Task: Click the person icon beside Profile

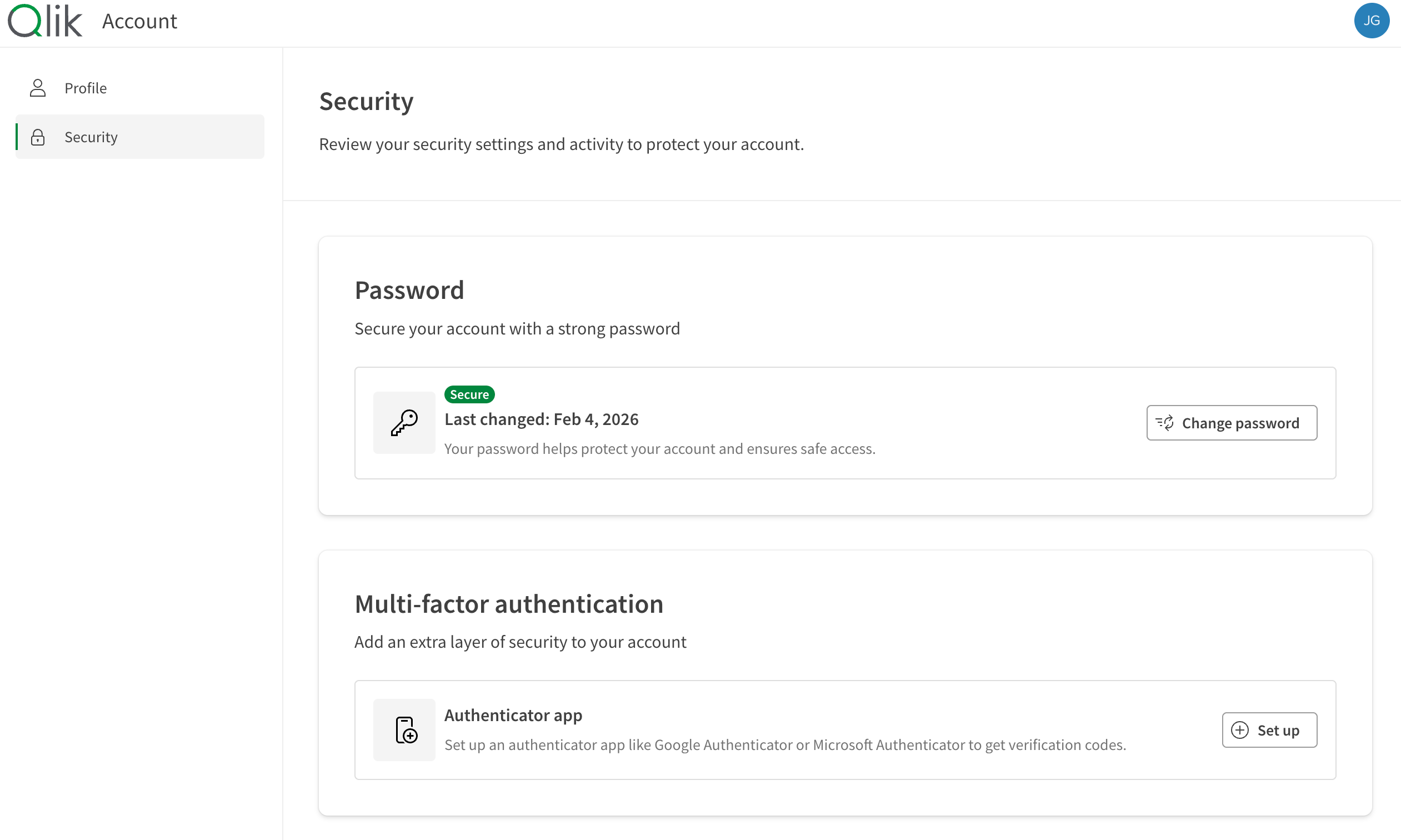Action: pos(37,88)
